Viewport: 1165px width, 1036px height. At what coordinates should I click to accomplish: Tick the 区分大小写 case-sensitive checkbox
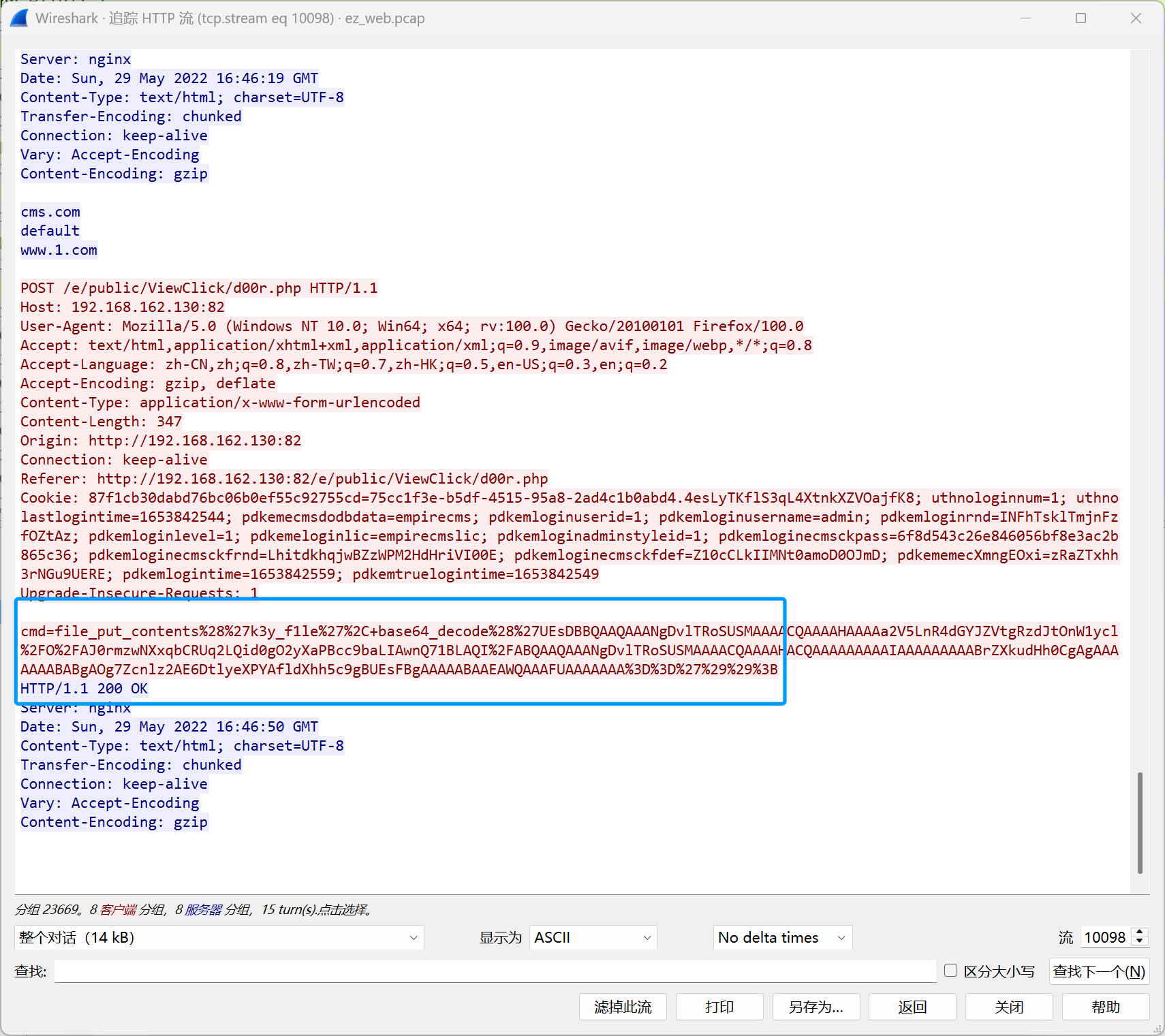(951, 971)
